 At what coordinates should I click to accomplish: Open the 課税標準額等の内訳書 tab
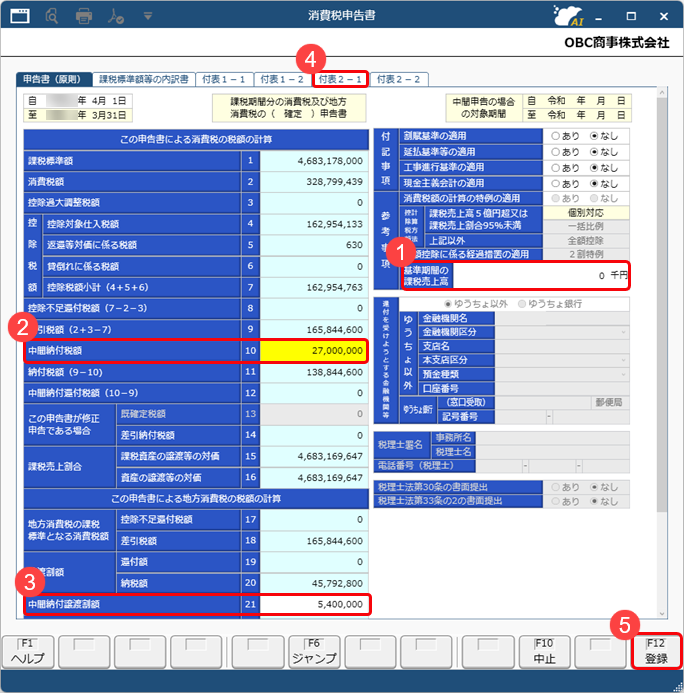[x=144, y=79]
